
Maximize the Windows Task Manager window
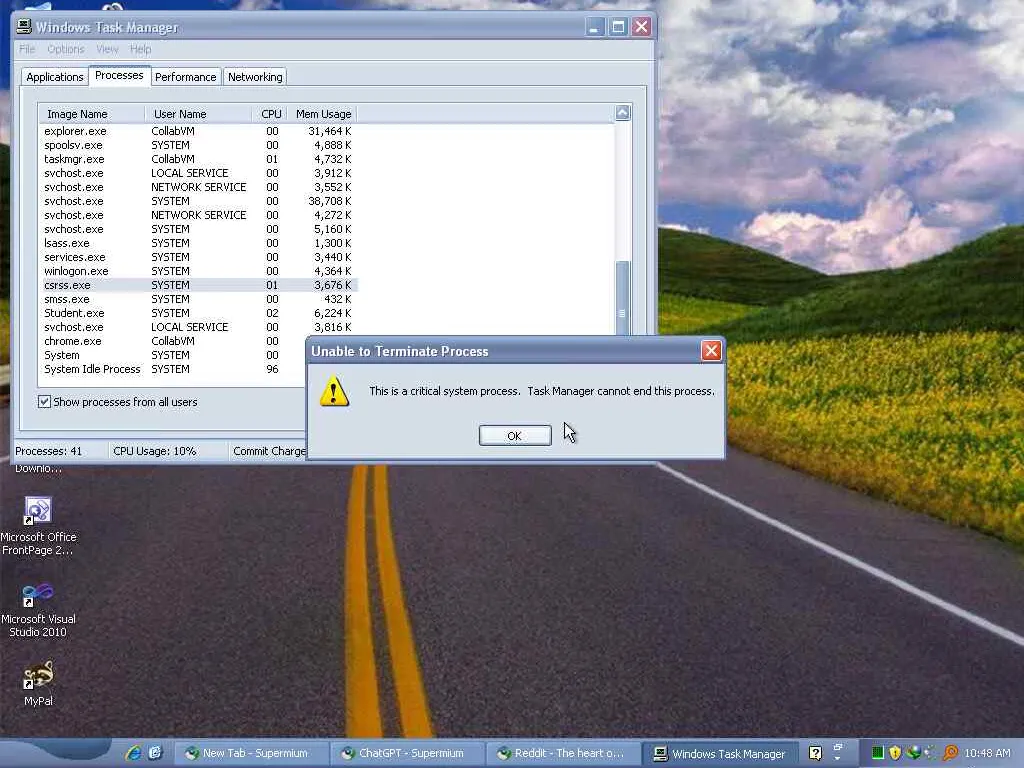click(x=618, y=27)
